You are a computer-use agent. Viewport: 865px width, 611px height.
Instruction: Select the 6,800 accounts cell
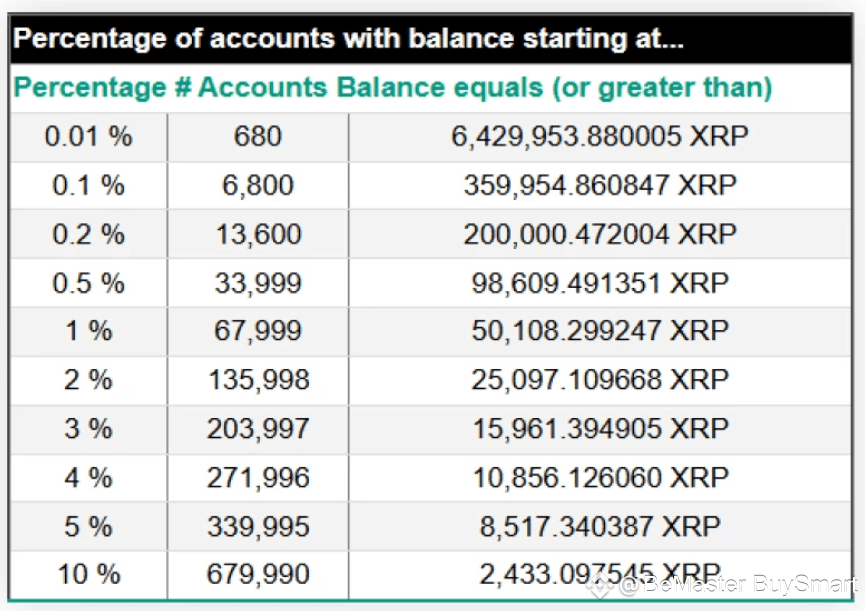(258, 185)
